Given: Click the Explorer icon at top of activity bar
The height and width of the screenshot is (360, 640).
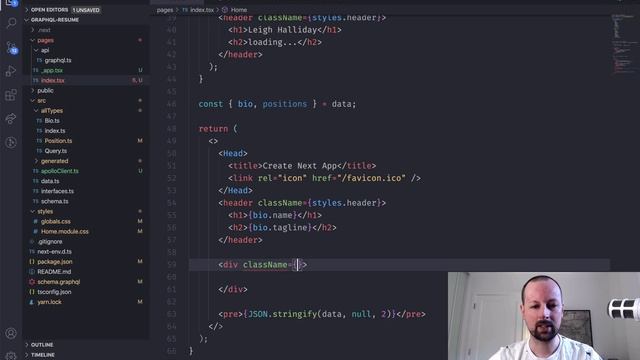Looking at the screenshot, I should tap(11, 3).
